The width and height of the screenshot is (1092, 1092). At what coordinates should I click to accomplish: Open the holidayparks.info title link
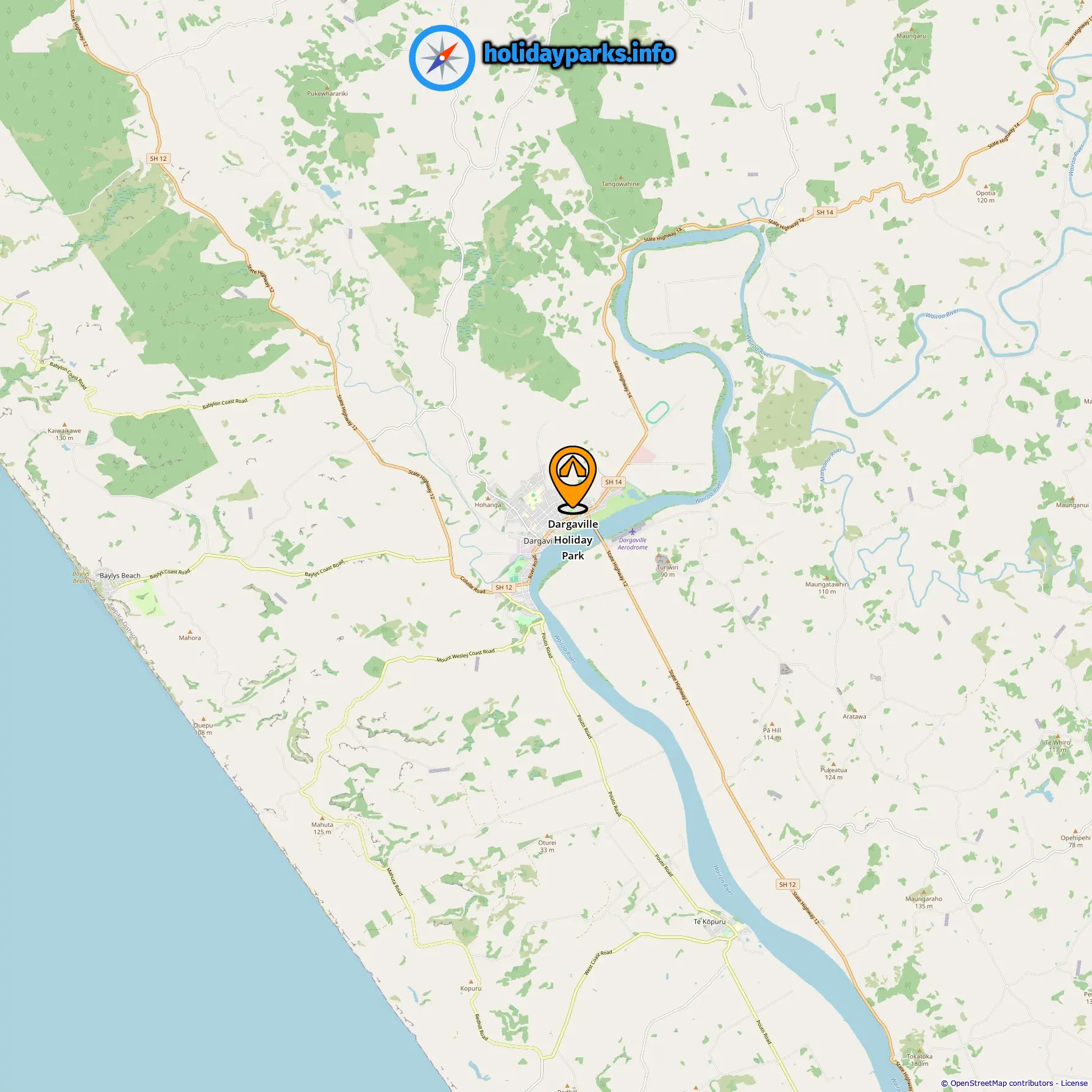(x=579, y=54)
